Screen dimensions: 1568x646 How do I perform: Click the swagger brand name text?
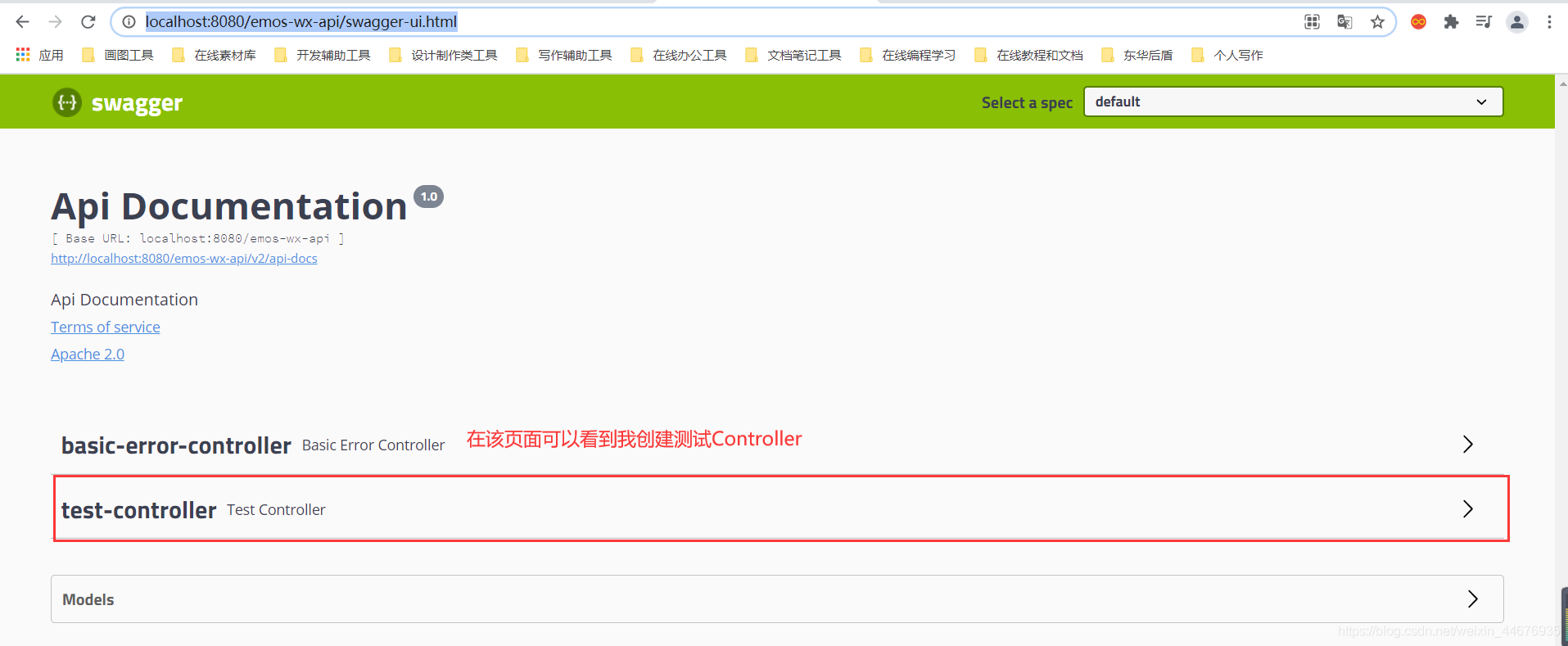(x=137, y=103)
